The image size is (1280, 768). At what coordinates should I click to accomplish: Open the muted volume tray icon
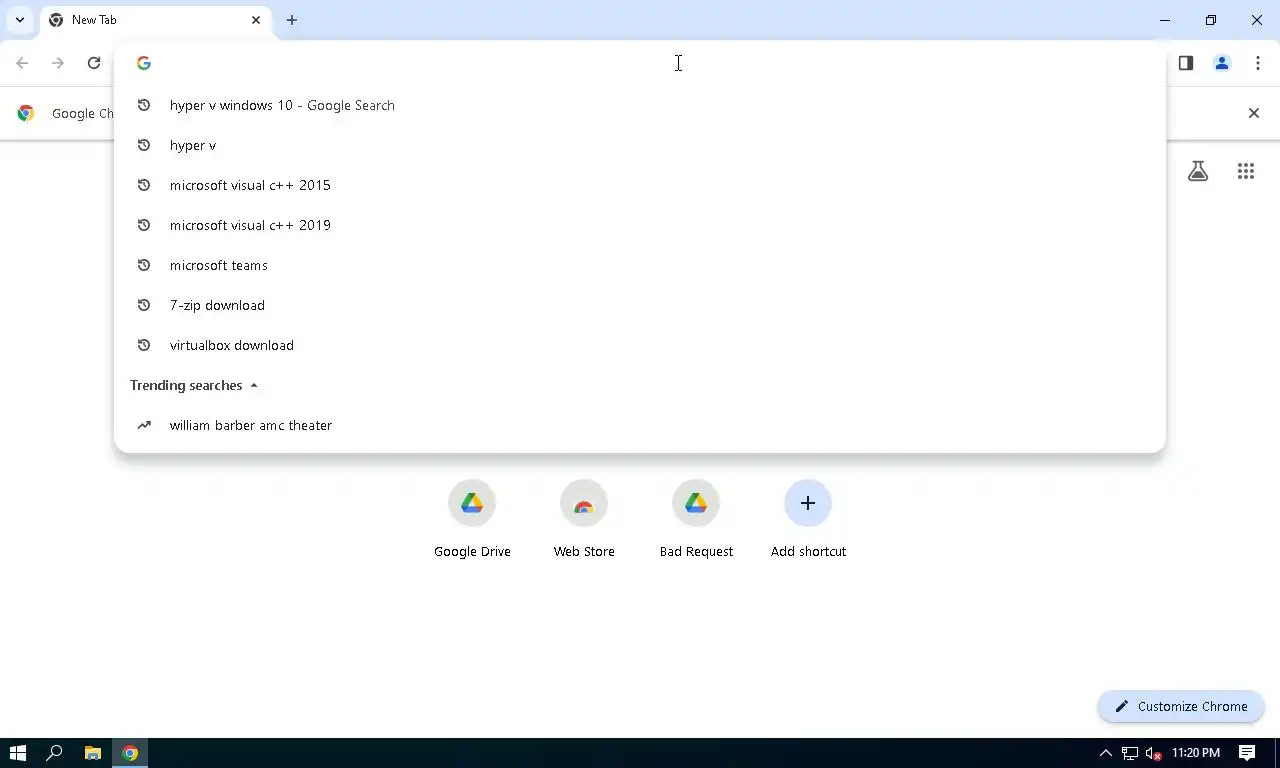(x=1153, y=753)
